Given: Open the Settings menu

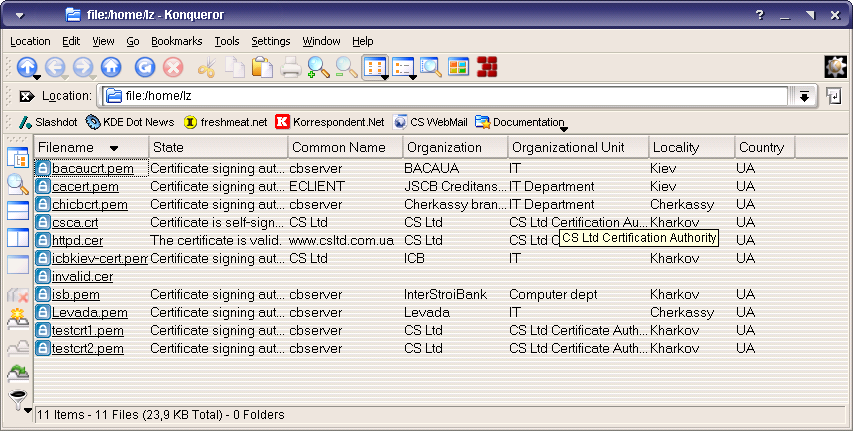Looking at the screenshot, I should click(x=270, y=41).
